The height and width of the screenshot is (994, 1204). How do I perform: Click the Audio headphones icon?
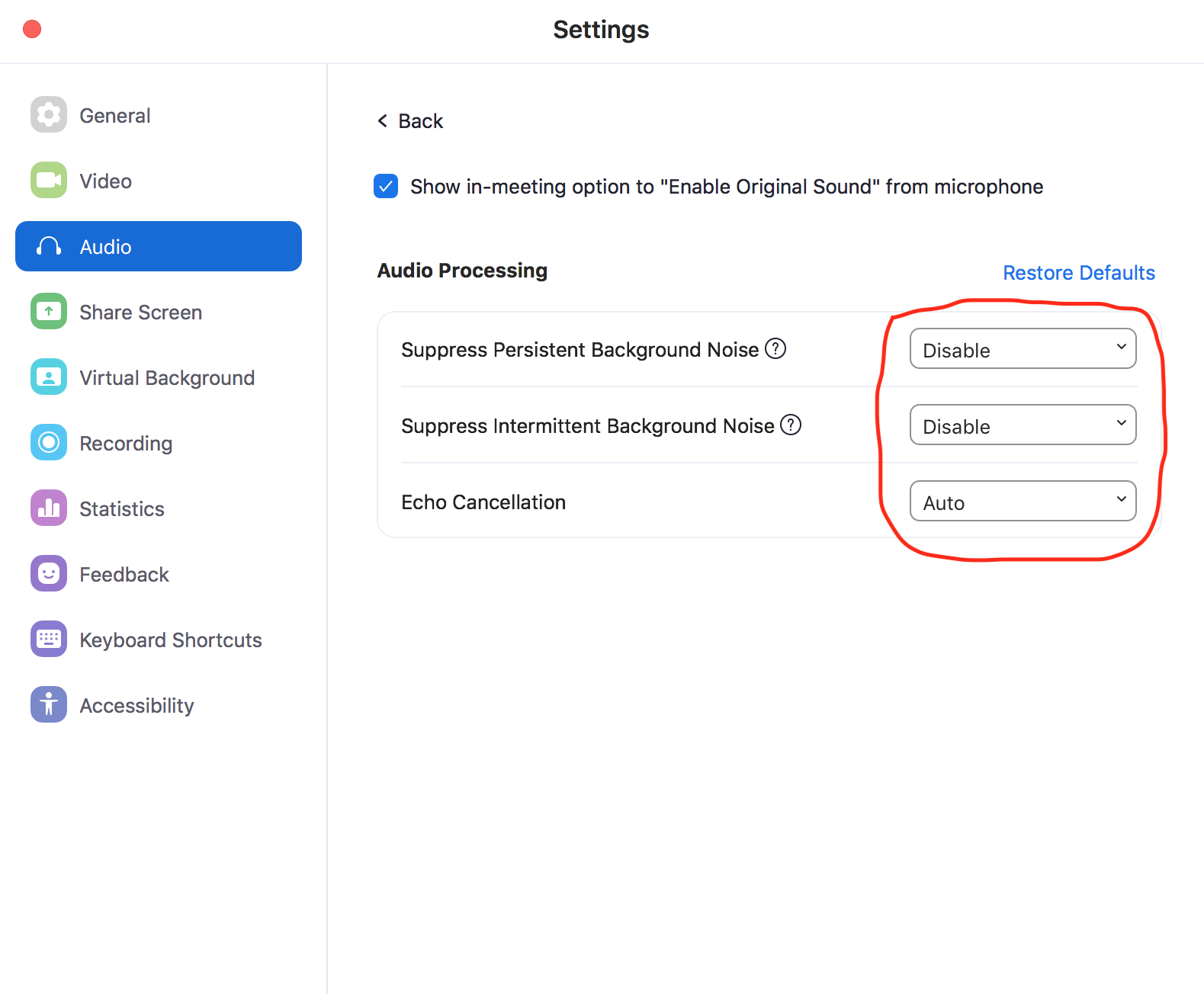pos(49,246)
